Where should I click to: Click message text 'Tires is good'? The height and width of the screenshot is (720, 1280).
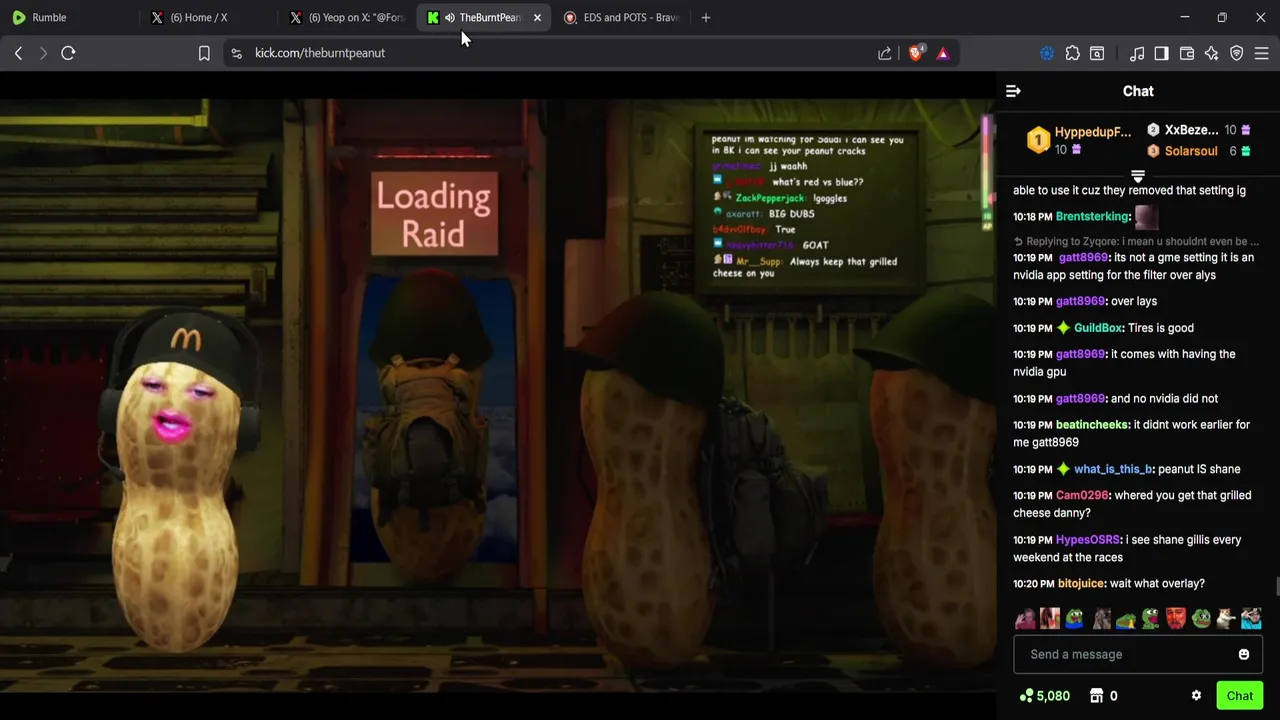(x=1161, y=328)
